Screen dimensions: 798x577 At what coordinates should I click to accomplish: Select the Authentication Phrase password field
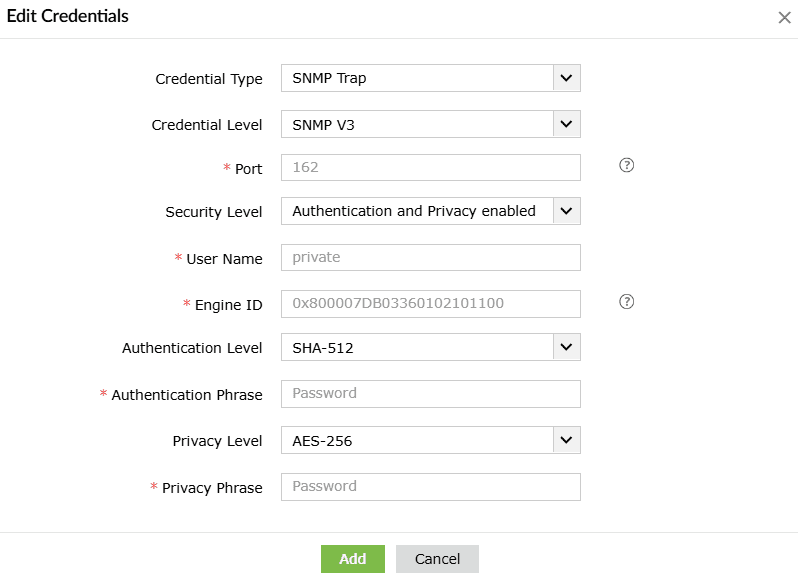(430, 393)
